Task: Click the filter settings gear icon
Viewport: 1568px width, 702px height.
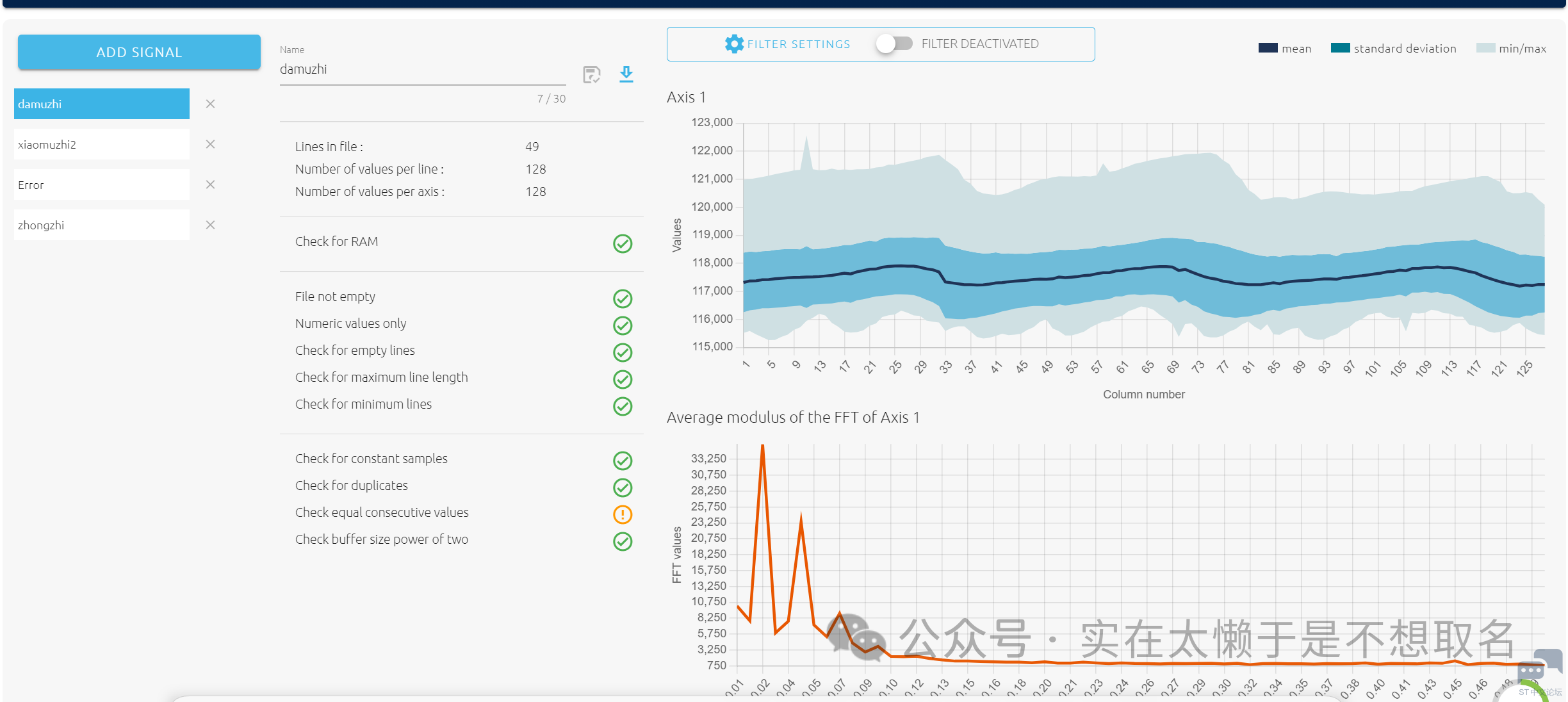Action: (734, 44)
